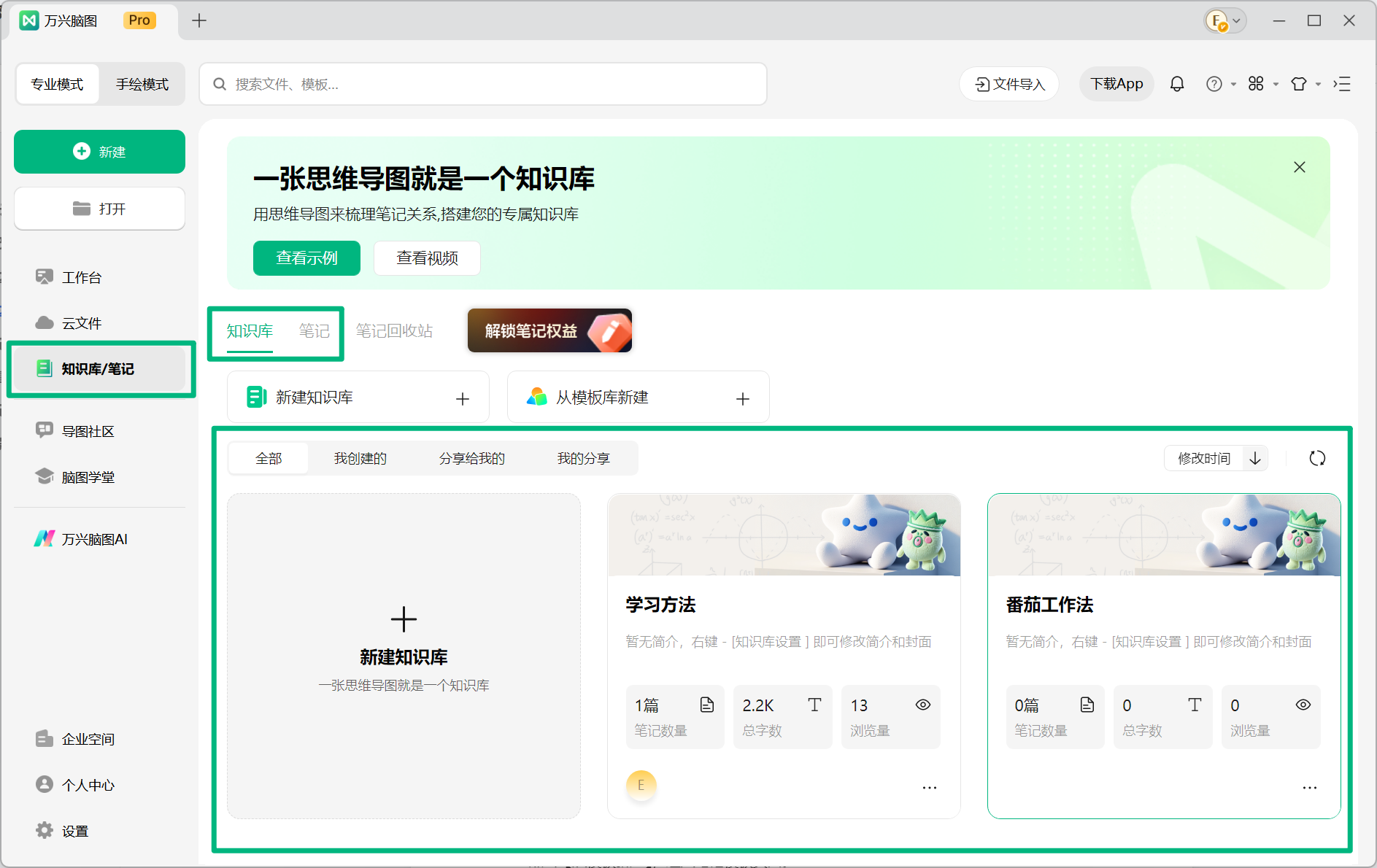The width and height of the screenshot is (1377, 868).
Task: Click the green 新建知识库 document icon
Action: click(x=256, y=397)
